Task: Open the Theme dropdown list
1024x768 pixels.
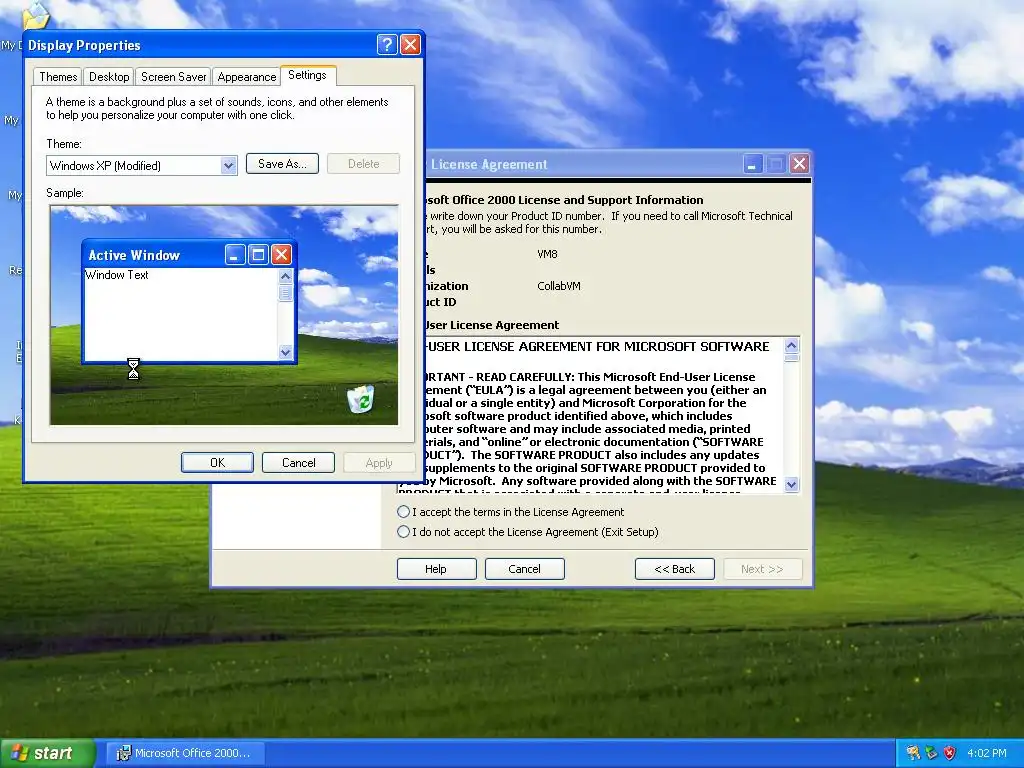Action: 228,165
